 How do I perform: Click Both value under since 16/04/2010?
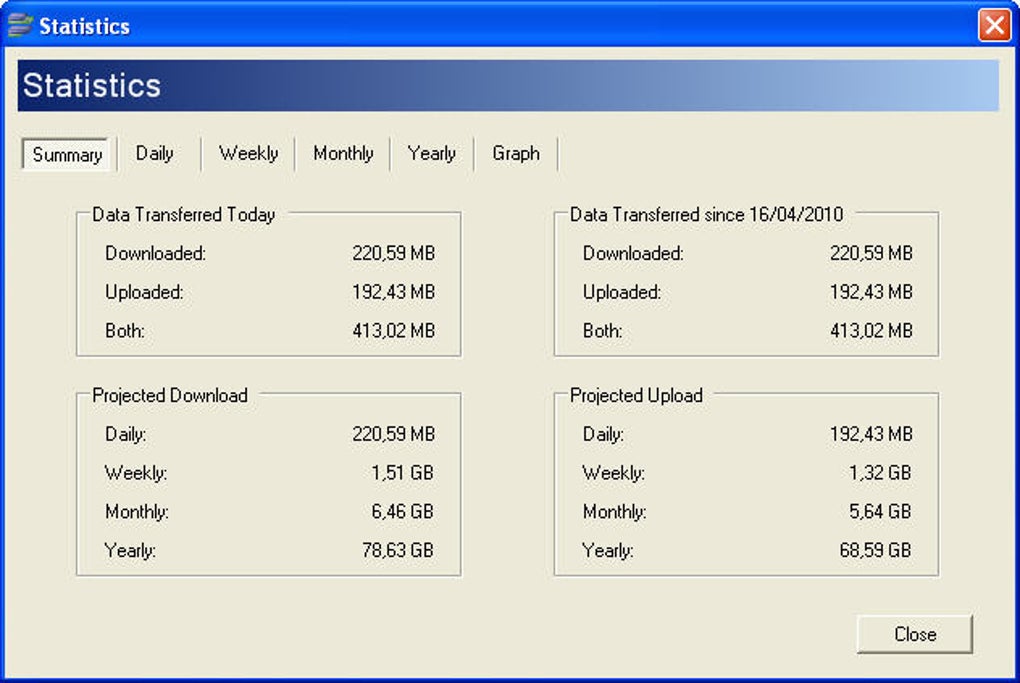871,331
